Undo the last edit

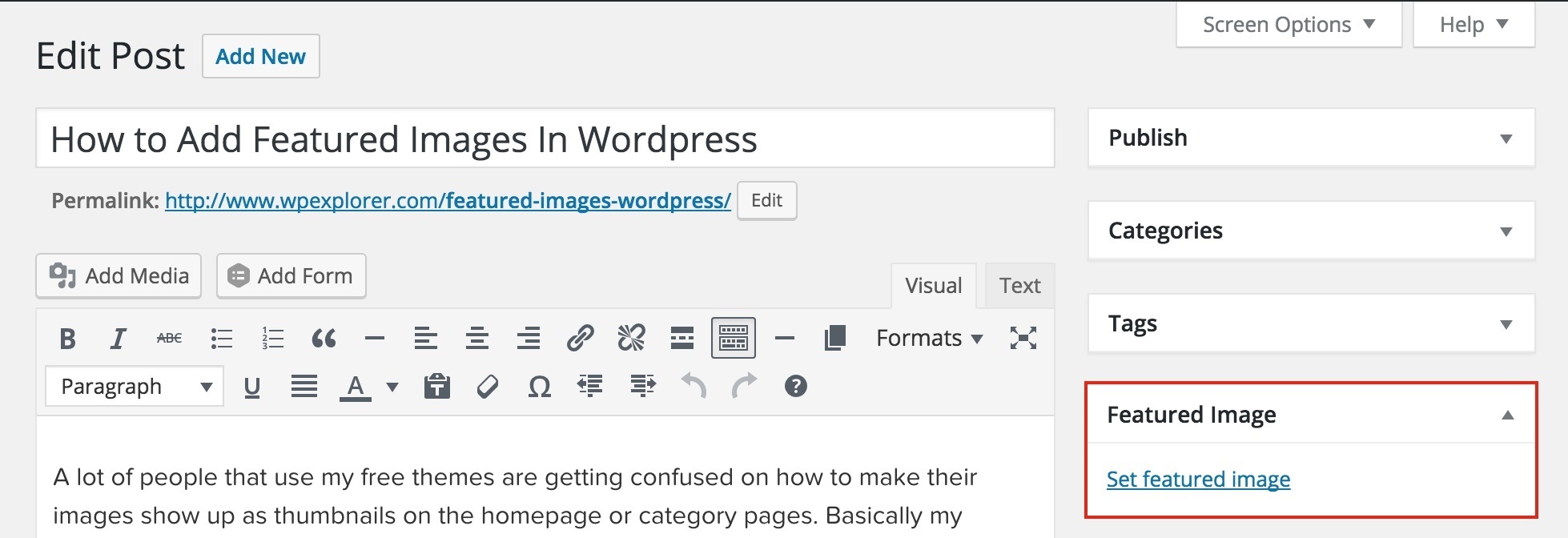694,385
